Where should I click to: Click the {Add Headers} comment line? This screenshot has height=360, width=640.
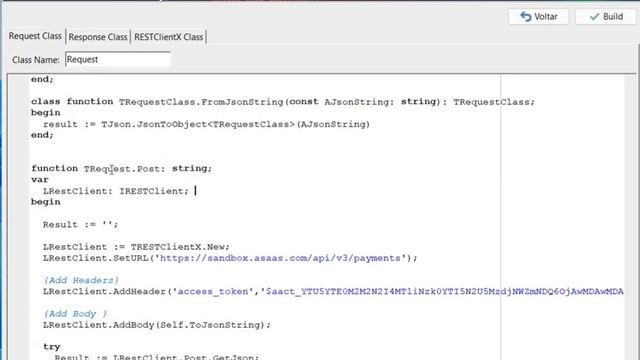pyautogui.click(x=81, y=280)
